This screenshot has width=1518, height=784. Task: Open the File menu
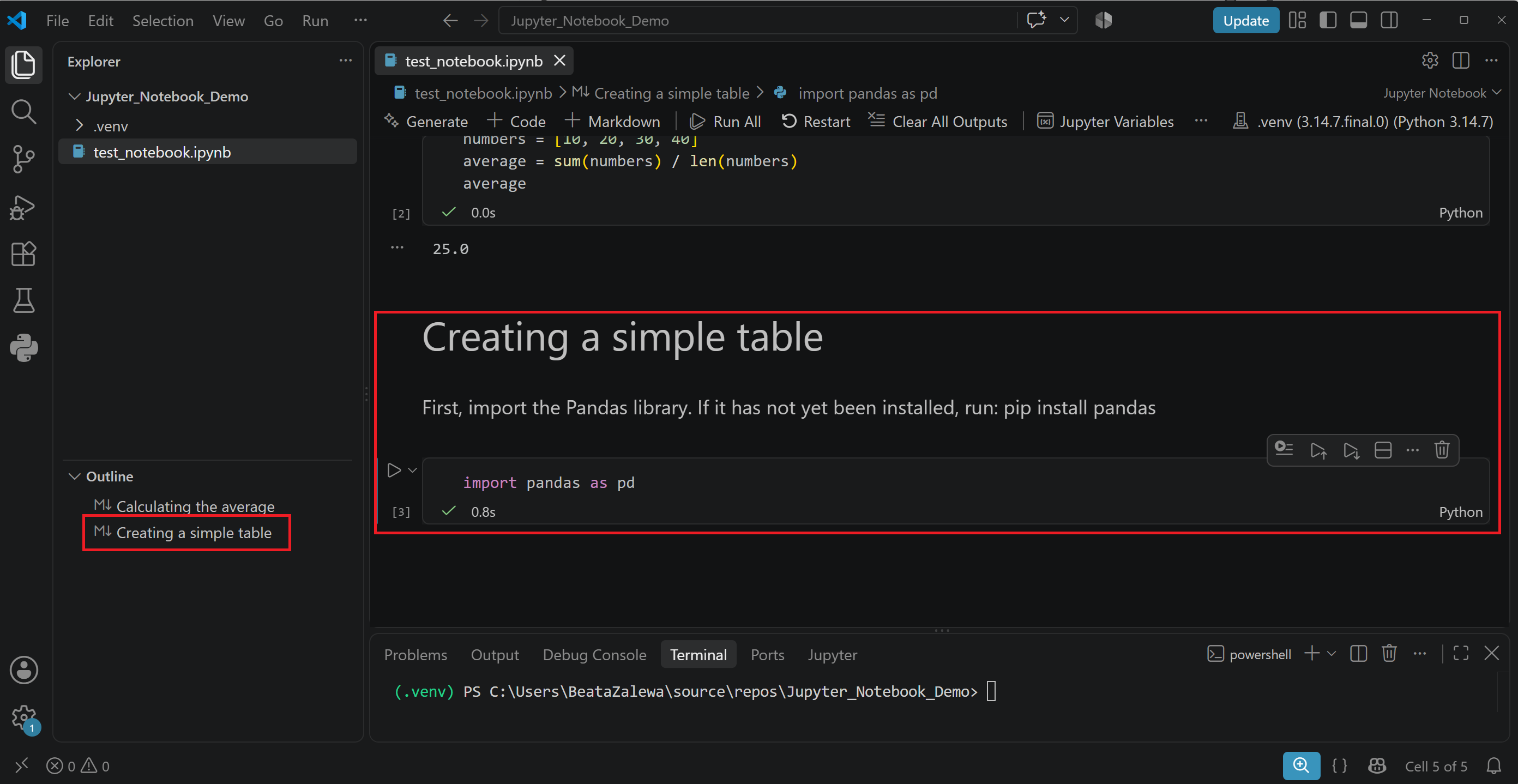[x=58, y=21]
